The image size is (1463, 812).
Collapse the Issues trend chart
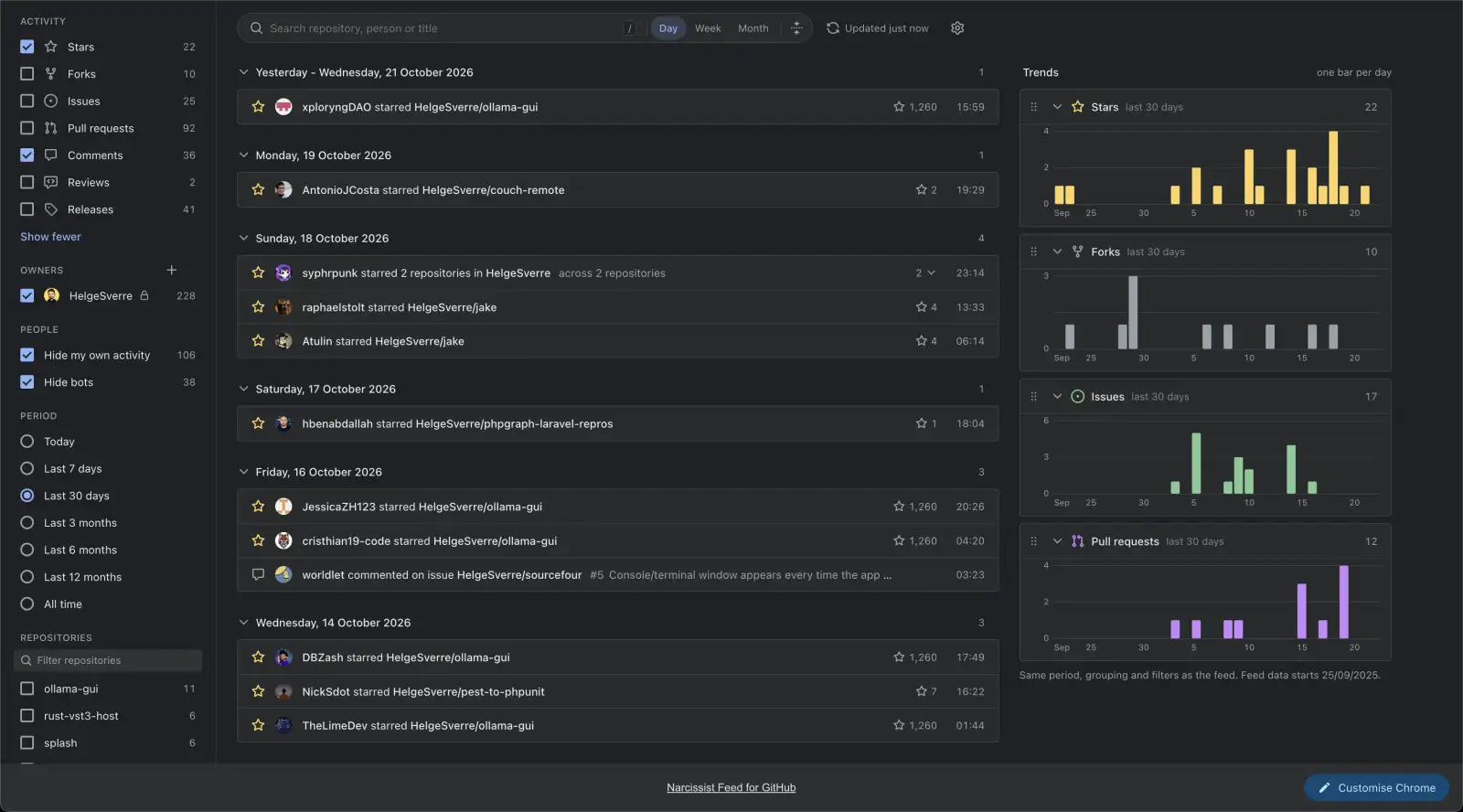(x=1057, y=397)
